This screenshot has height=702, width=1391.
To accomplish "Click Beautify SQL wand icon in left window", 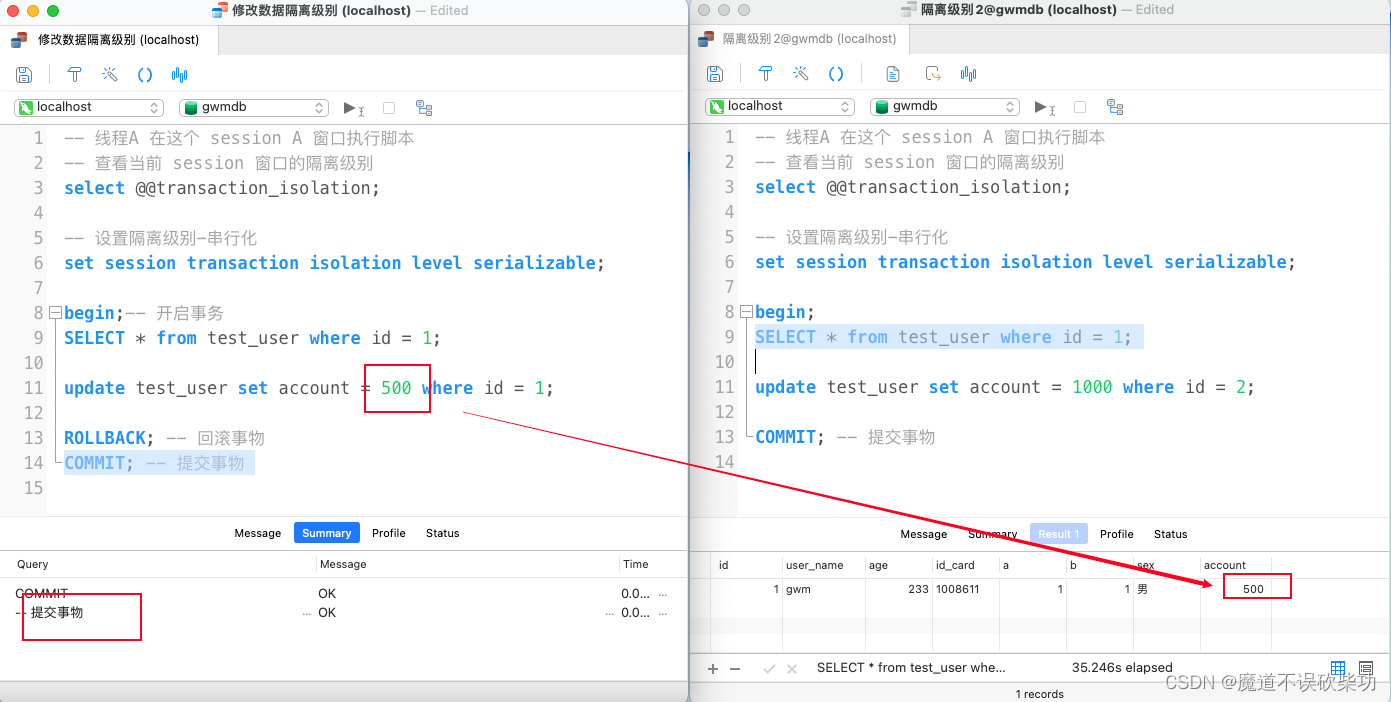I will 110,75.
